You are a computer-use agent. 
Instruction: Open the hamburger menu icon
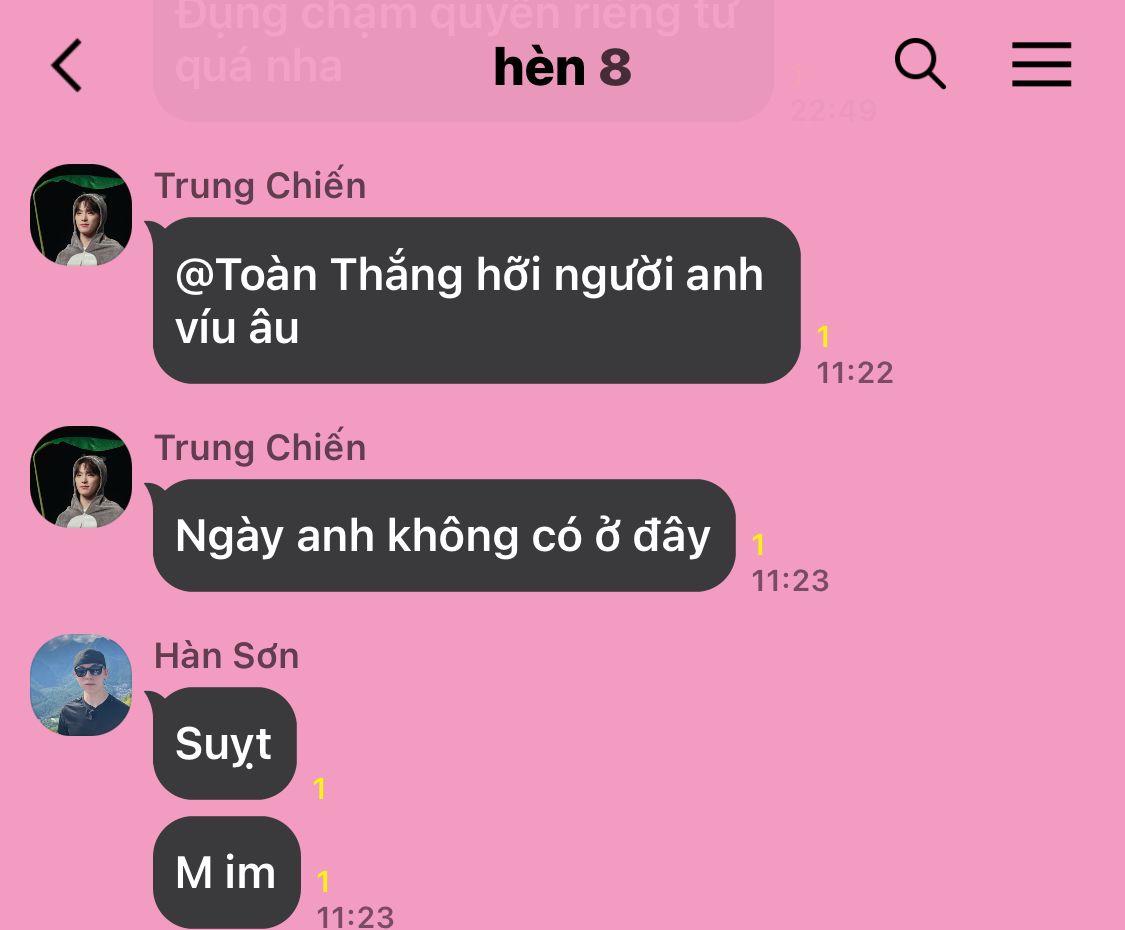(1041, 64)
